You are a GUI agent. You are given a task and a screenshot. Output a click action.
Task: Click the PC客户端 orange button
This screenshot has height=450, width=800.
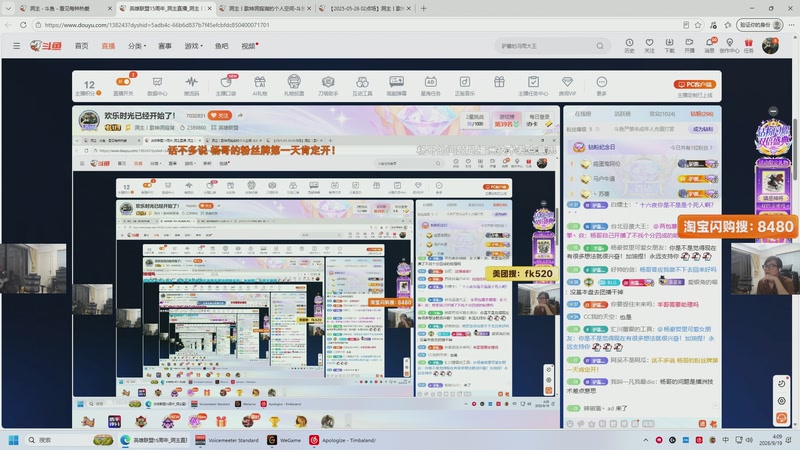point(694,84)
